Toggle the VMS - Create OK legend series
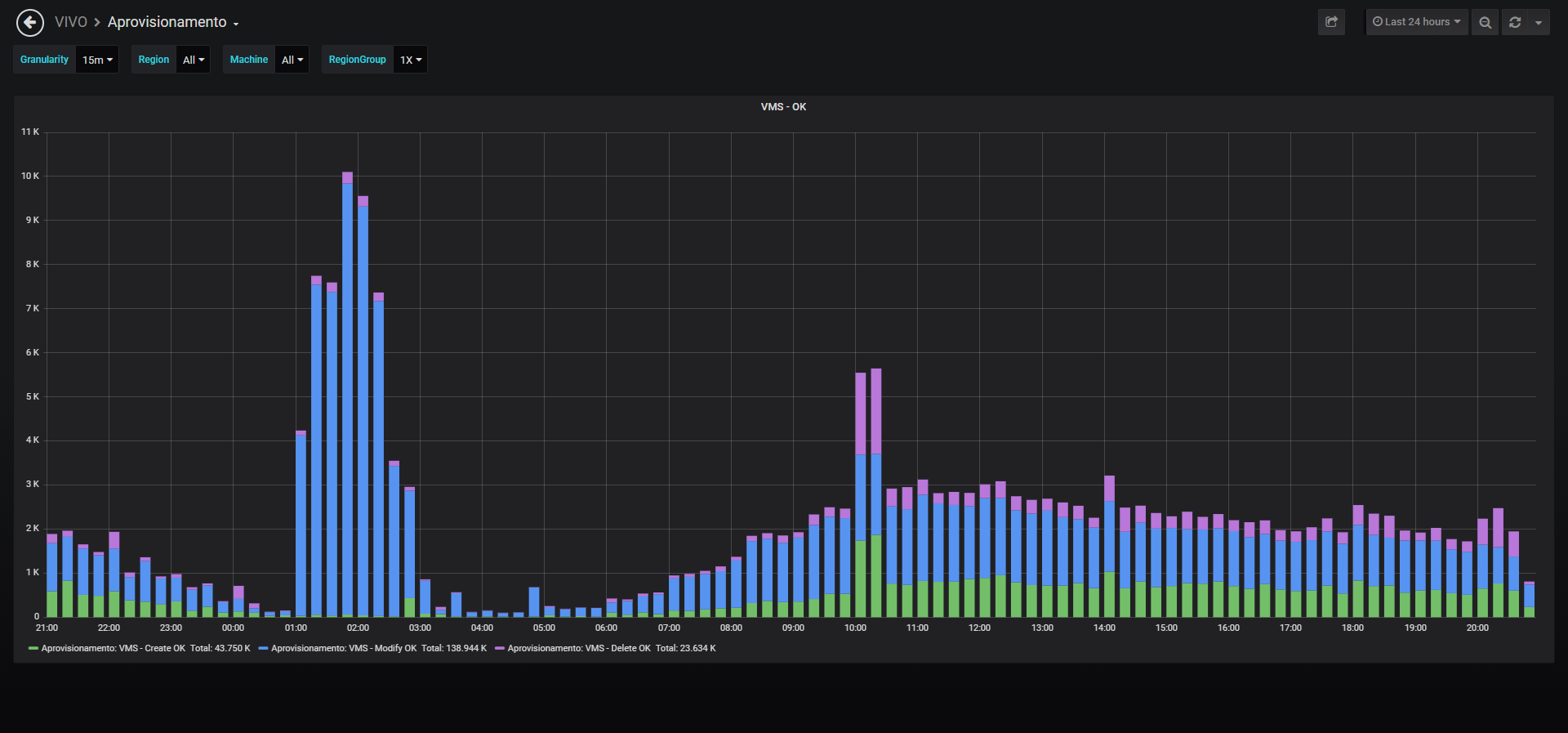The image size is (1568, 733). (x=114, y=648)
